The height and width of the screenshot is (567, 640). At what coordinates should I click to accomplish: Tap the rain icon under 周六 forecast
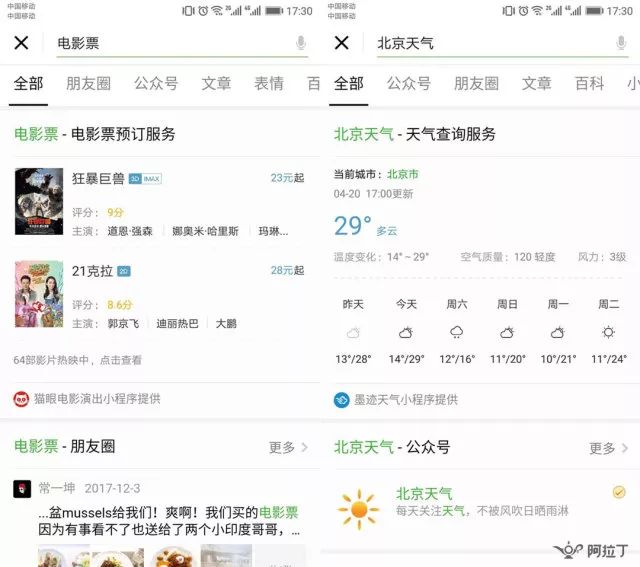click(x=456, y=333)
